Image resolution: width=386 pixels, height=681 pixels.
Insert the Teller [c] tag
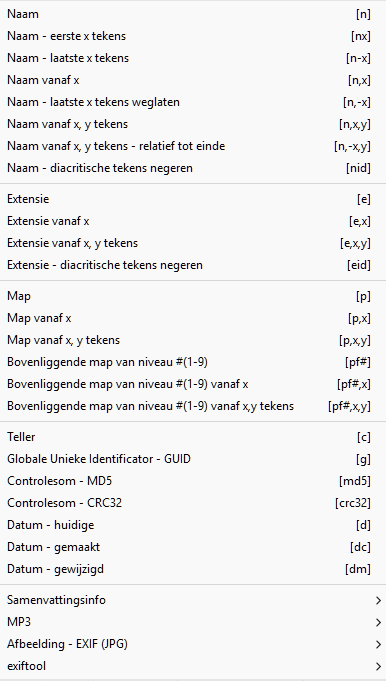193,437
